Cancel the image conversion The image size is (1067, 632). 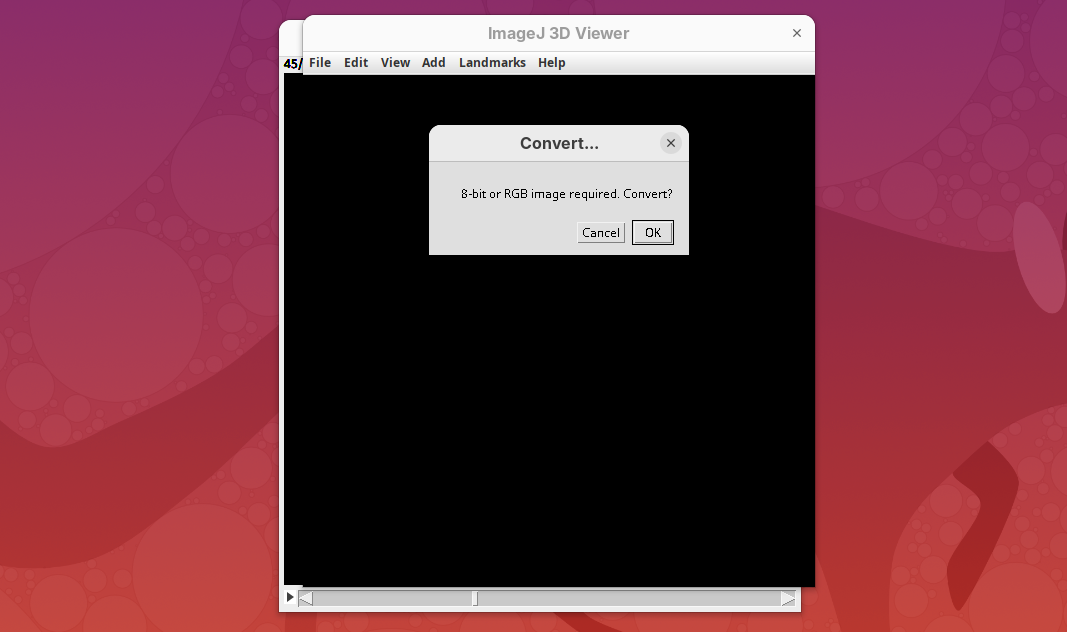coord(601,233)
